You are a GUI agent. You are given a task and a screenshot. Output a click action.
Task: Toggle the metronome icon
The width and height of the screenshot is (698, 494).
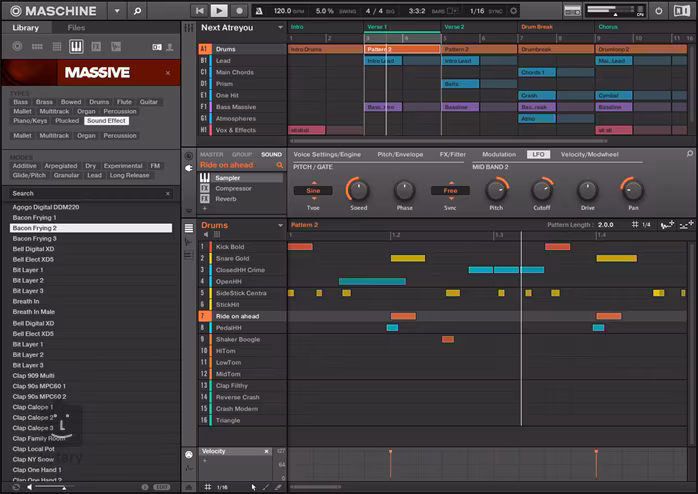[259, 11]
